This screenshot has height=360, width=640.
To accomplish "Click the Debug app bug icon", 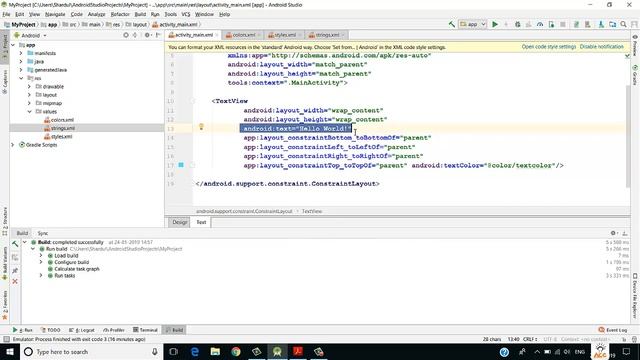I will 518,24.
